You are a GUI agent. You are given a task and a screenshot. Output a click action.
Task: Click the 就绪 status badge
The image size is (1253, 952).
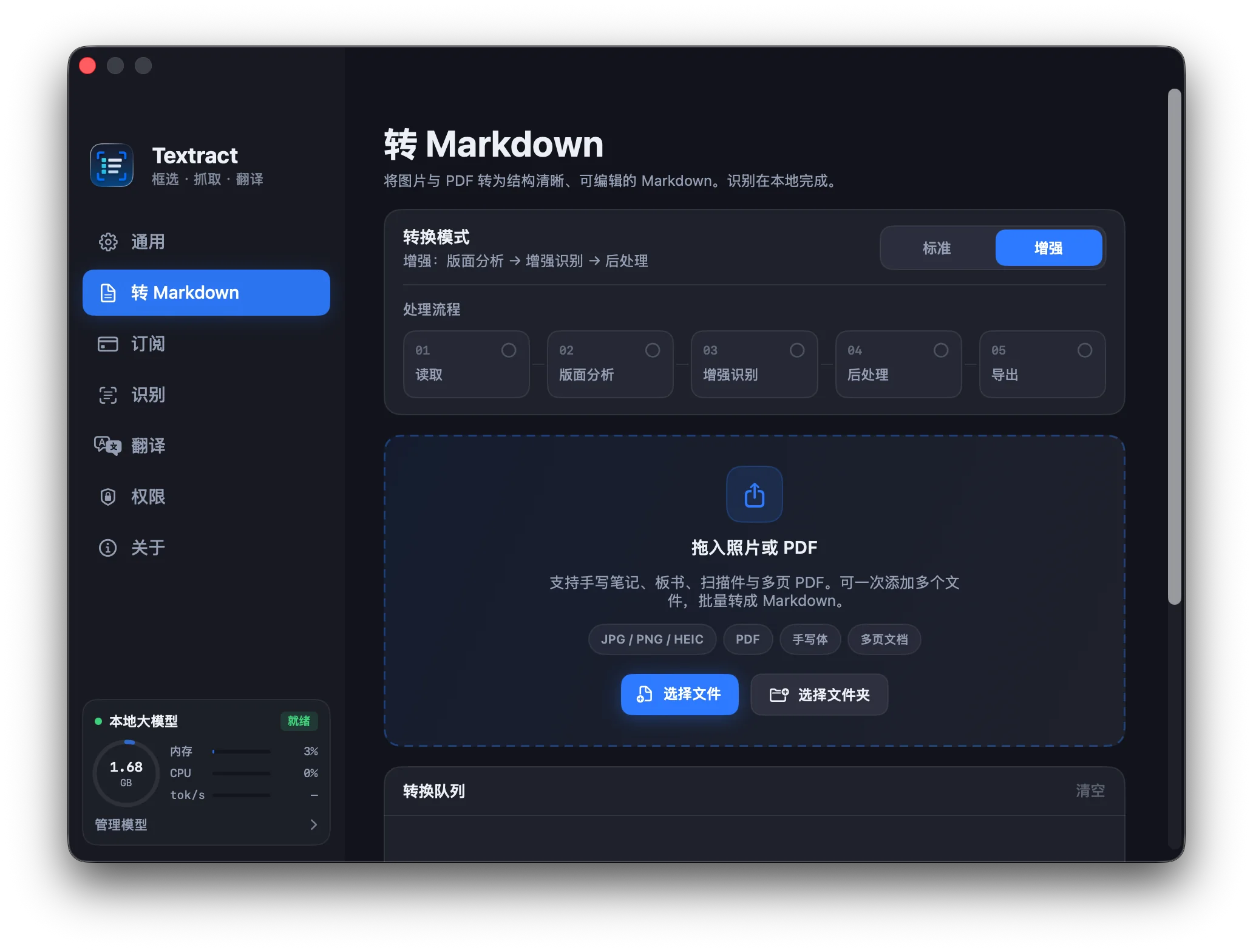tap(299, 721)
